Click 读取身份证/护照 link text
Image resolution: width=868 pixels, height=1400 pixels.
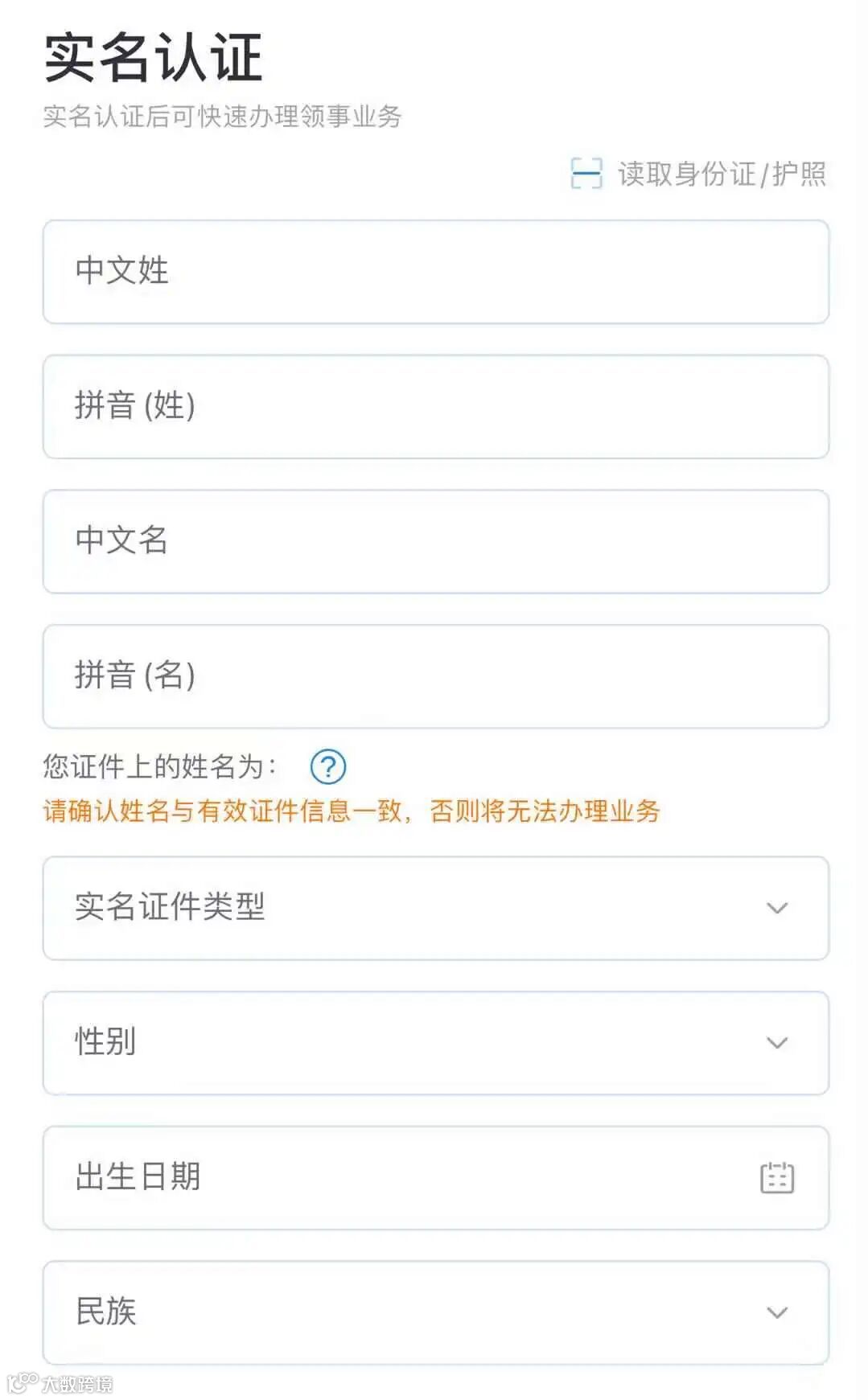pyautogui.click(x=722, y=174)
